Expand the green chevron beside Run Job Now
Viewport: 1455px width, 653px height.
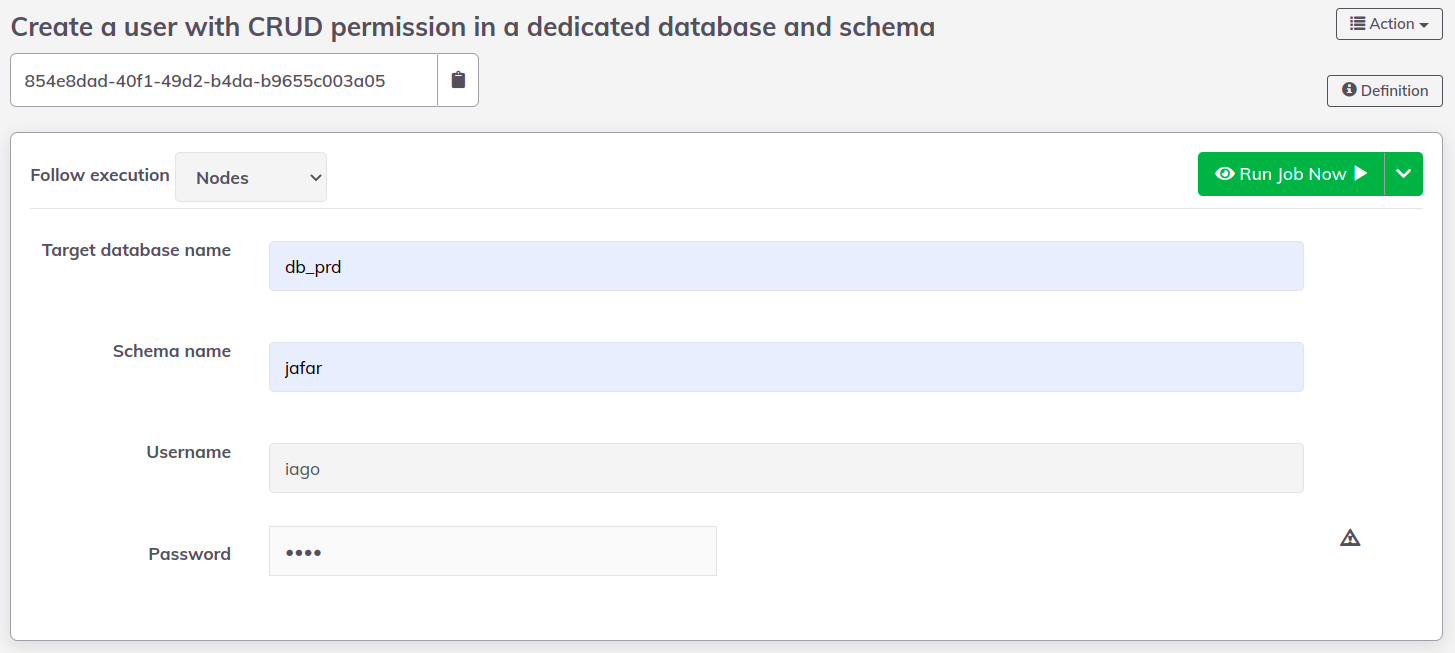pos(1404,174)
